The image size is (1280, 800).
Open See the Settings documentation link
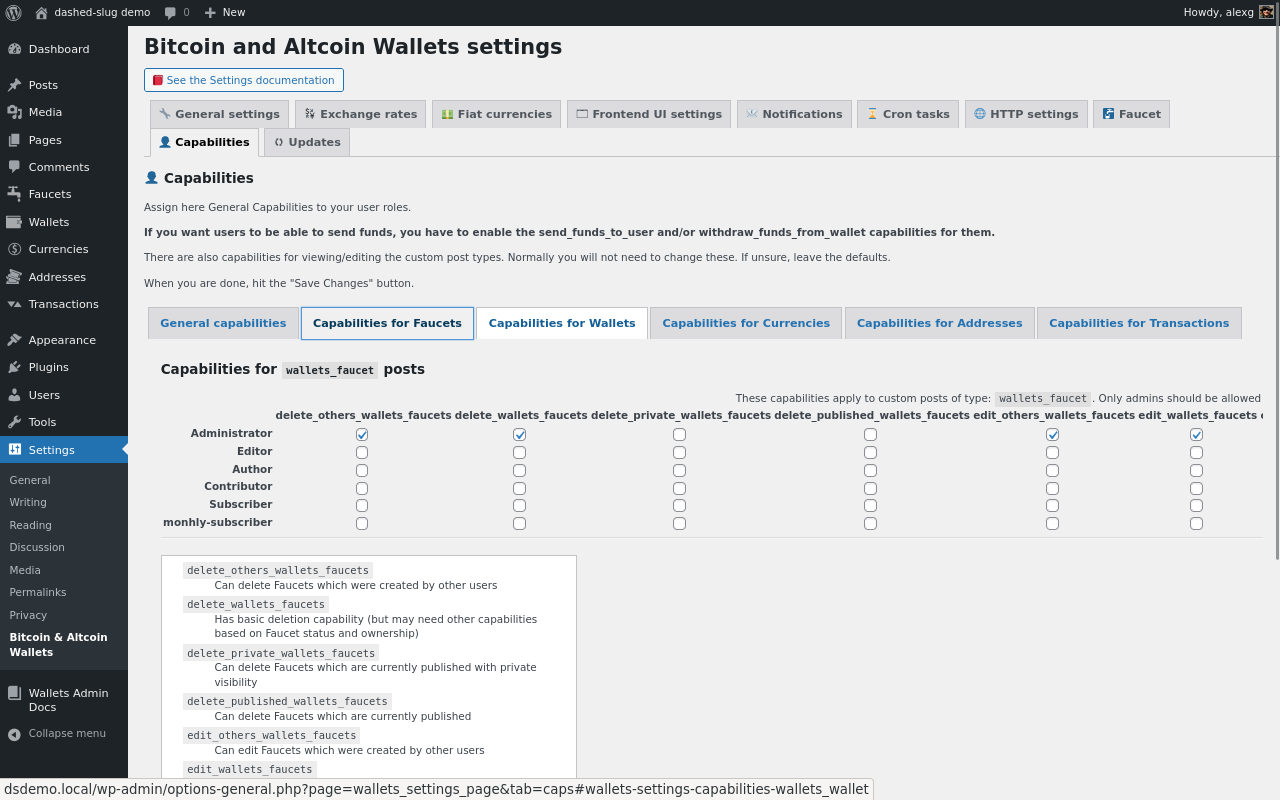pos(244,80)
